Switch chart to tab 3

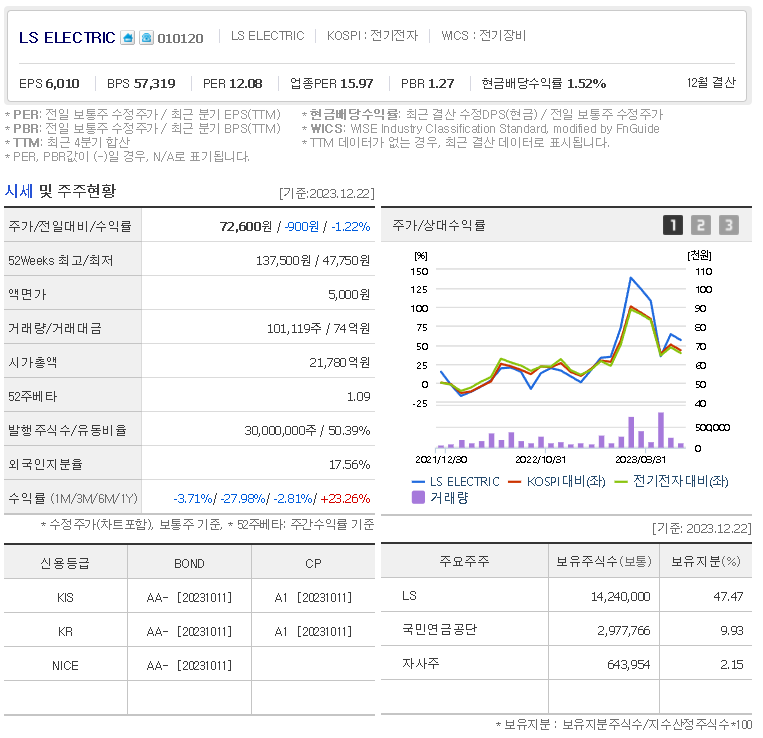coord(728,225)
